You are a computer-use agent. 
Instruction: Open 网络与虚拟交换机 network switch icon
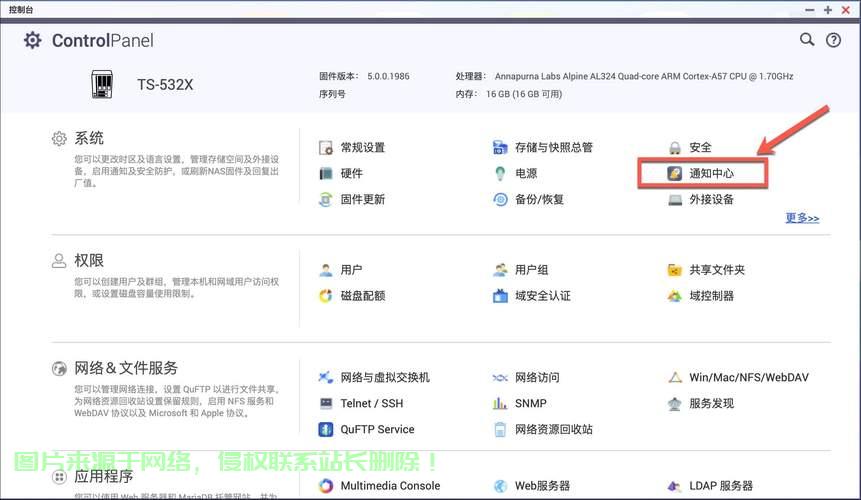[326, 377]
